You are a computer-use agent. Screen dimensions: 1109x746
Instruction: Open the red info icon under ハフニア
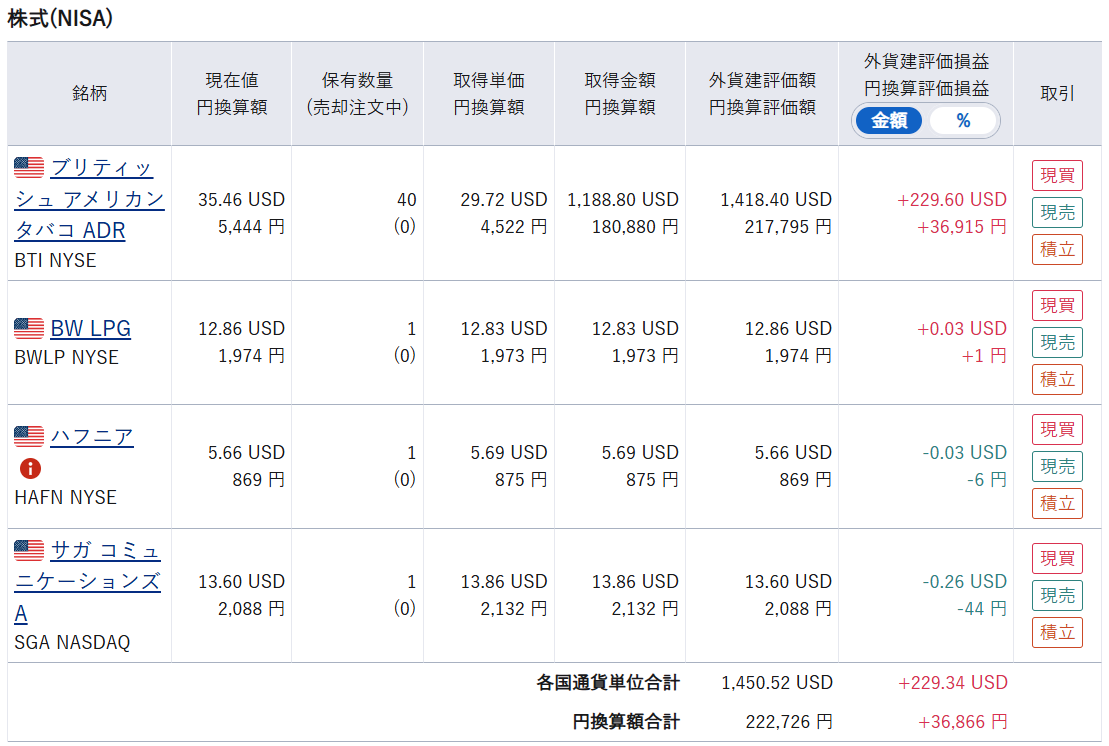click(30, 468)
